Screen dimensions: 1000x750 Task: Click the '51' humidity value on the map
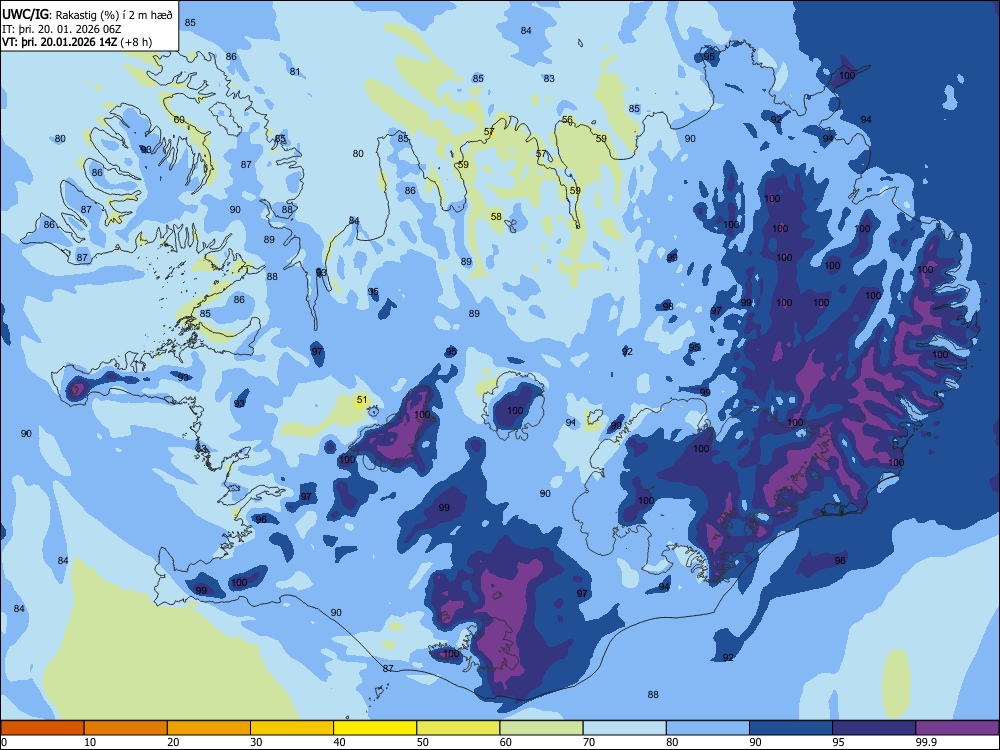pos(362,400)
